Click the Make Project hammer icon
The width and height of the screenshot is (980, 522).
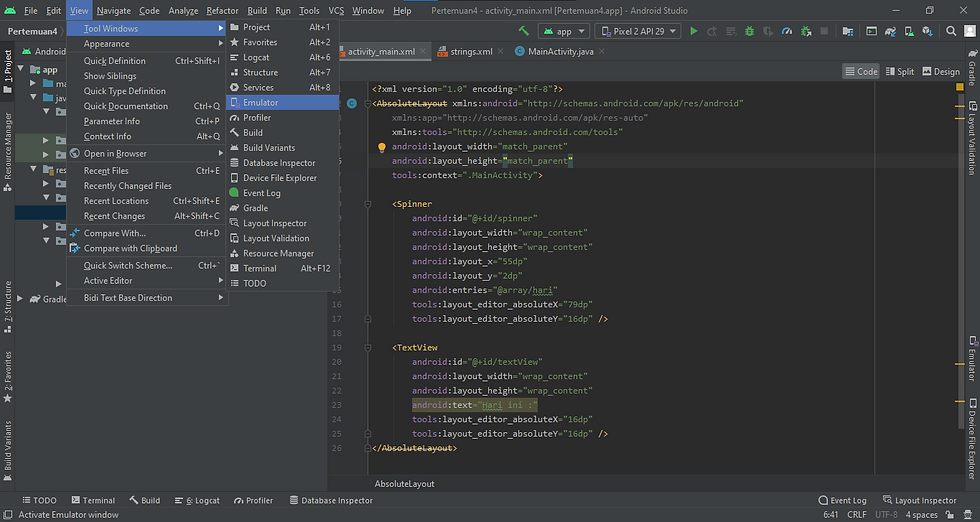coord(524,31)
